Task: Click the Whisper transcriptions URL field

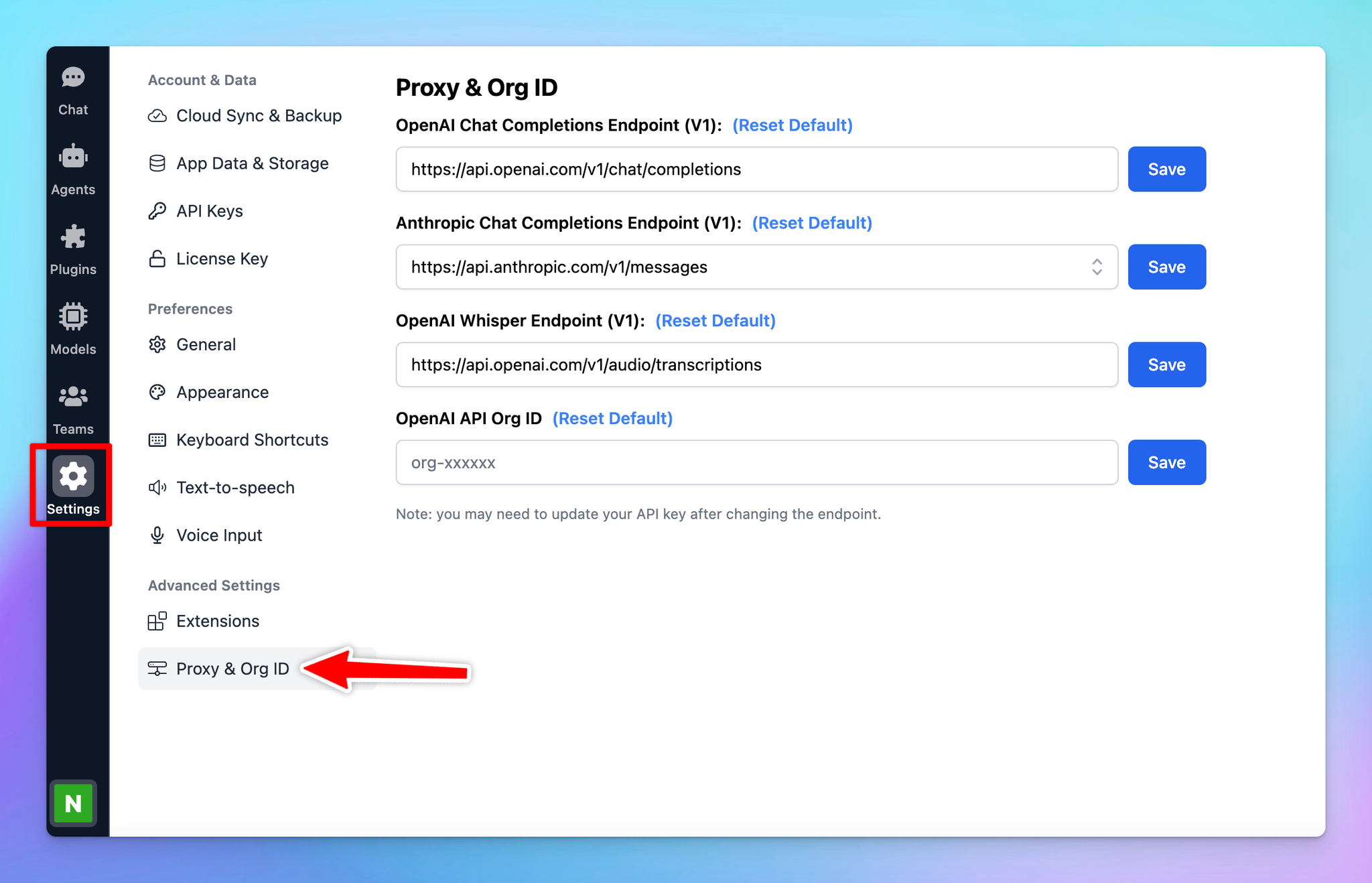Action: [x=757, y=365]
